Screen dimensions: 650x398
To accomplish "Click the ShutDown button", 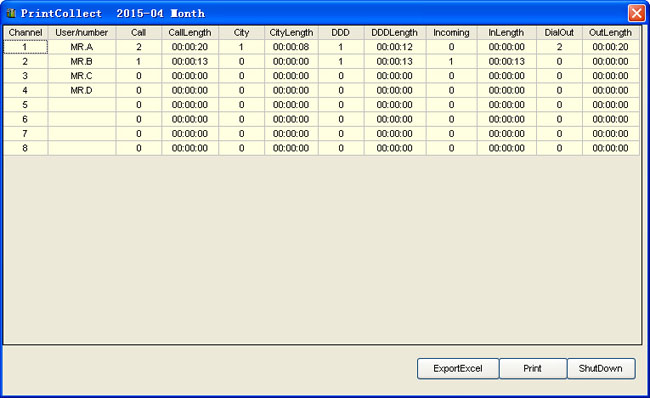I will [x=601, y=369].
